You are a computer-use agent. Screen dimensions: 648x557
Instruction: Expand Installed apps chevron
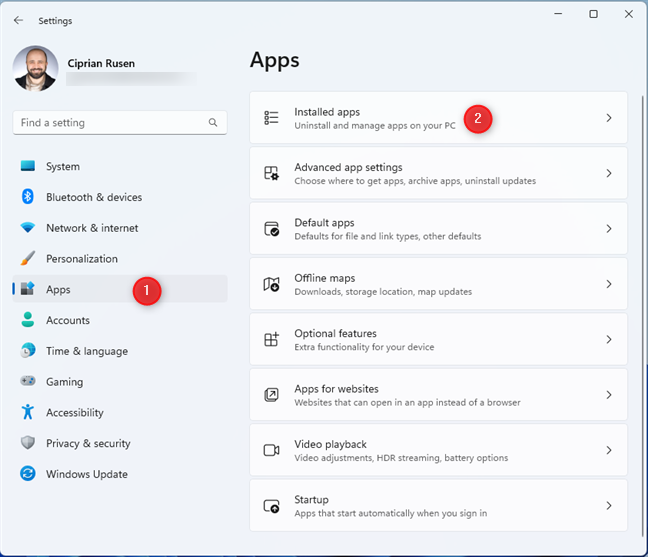click(609, 118)
